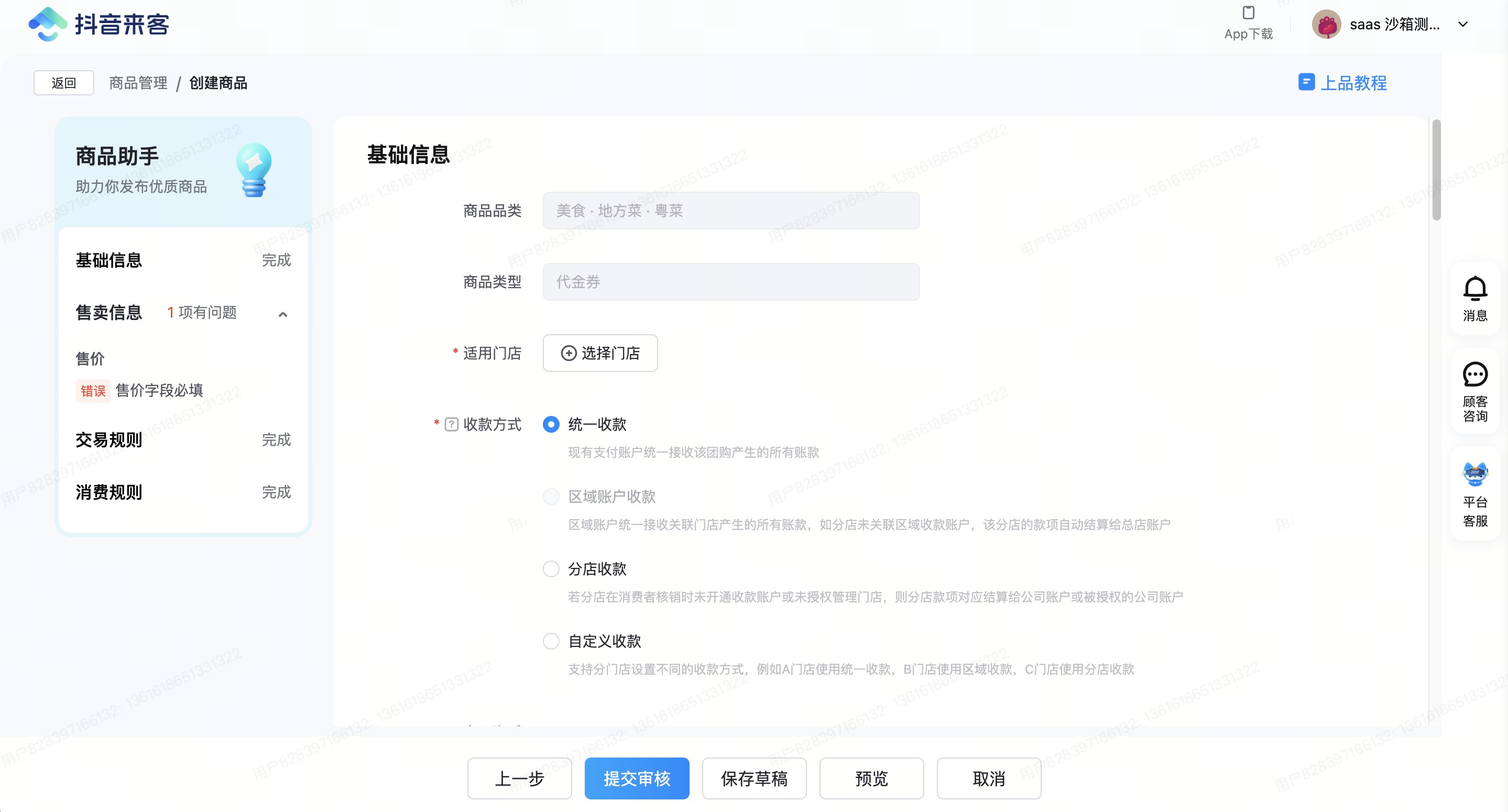
Task: Click the App下载 phone icon
Action: coord(1248,13)
